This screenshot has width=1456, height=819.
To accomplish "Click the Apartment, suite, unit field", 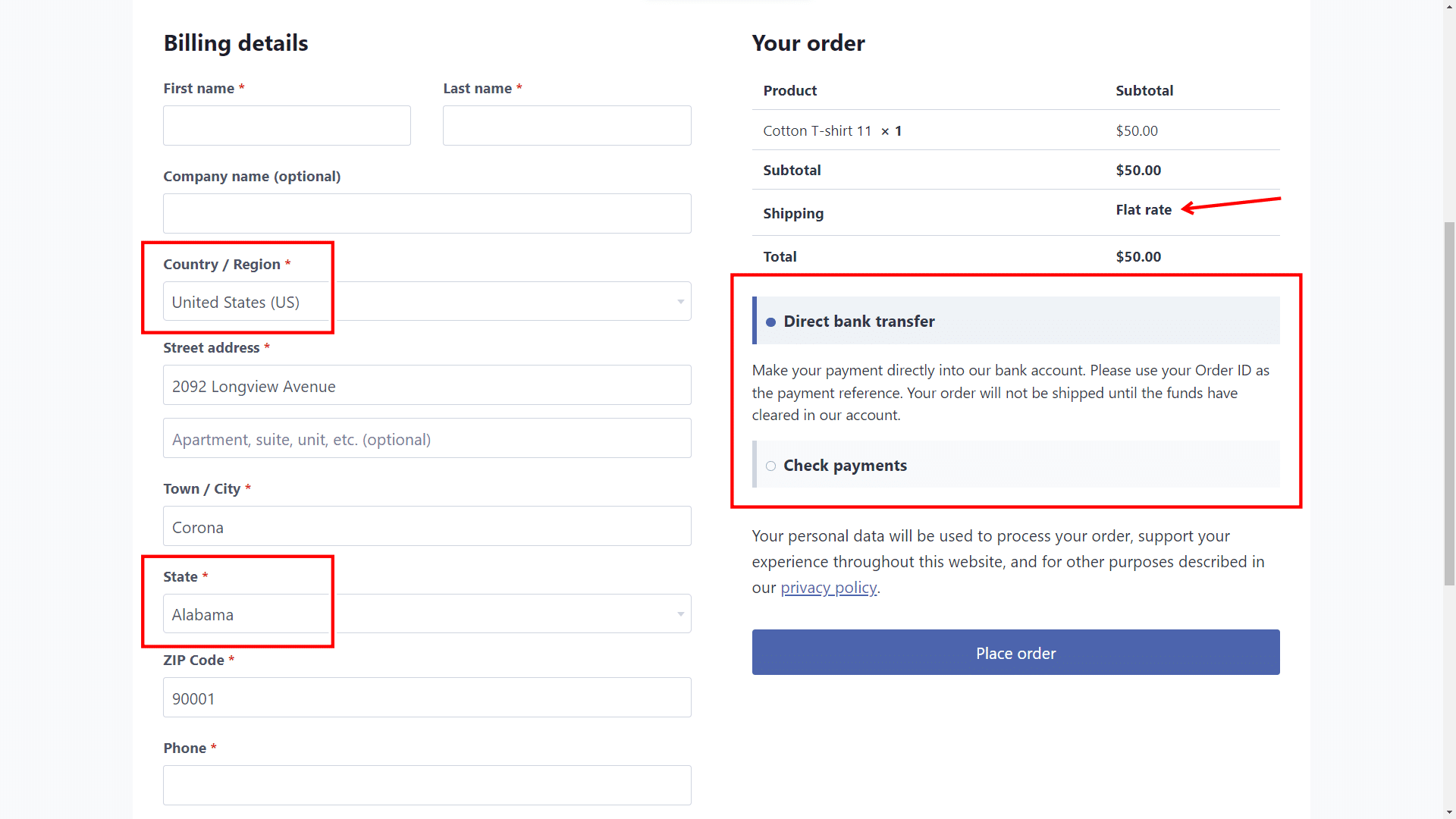I will click(x=427, y=438).
